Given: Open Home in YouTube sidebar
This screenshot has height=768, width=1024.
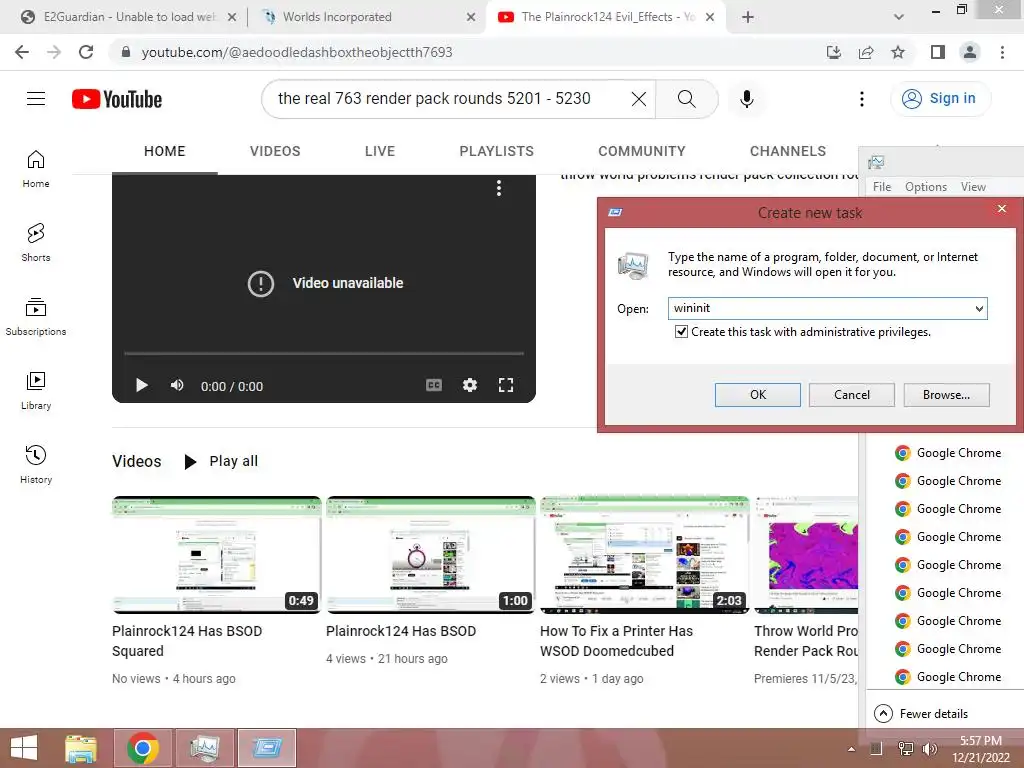Looking at the screenshot, I should [36, 169].
